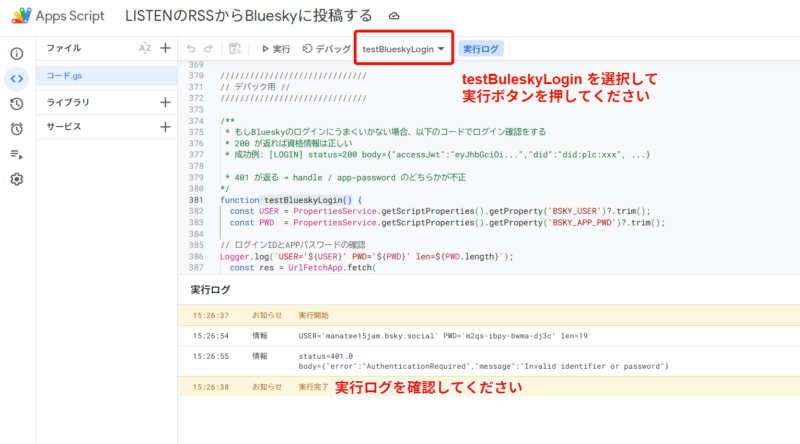The height and width of the screenshot is (444, 800).
Task: Open the コード.gs file
Action: tap(107, 76)
